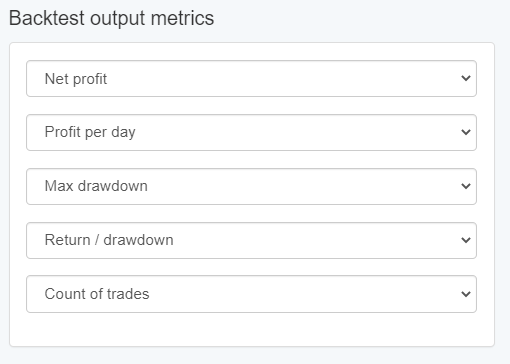Open the Max drawdown metric dropdown
510x364 pixels.
[251, 187]
